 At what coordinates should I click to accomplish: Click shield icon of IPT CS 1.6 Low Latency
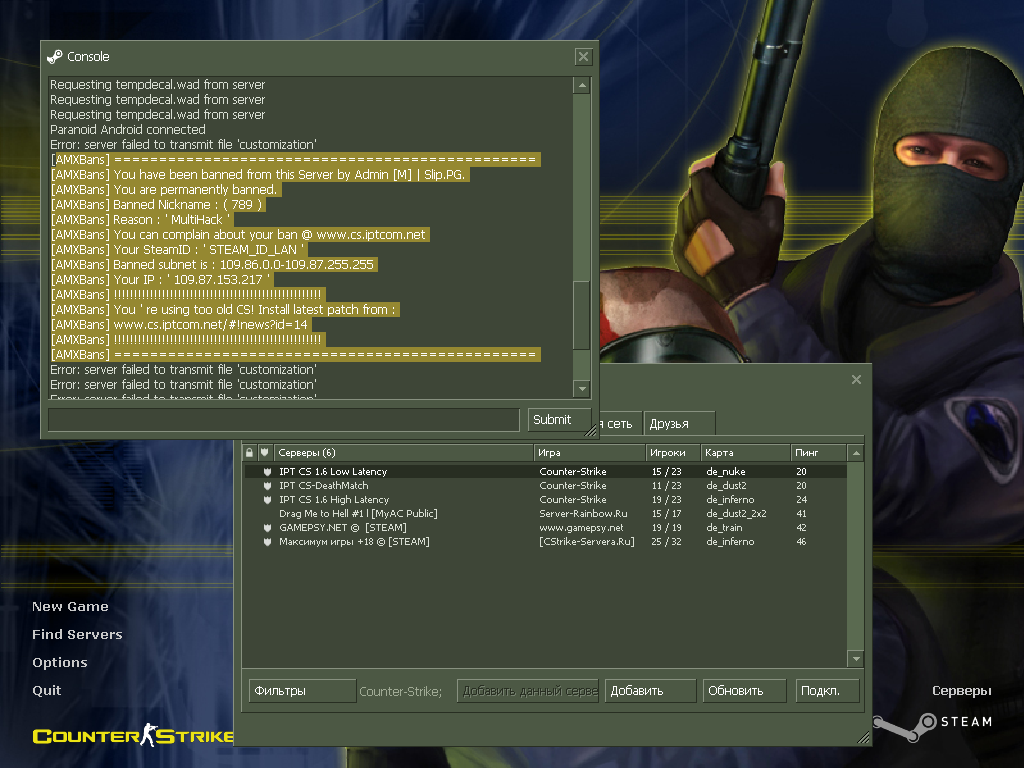point(267,472)
